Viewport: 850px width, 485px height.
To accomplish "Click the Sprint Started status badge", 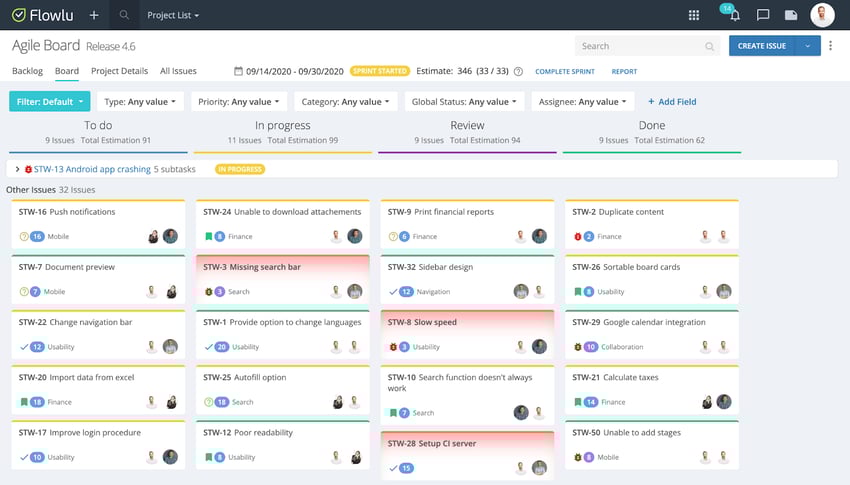I will [379, 71].
